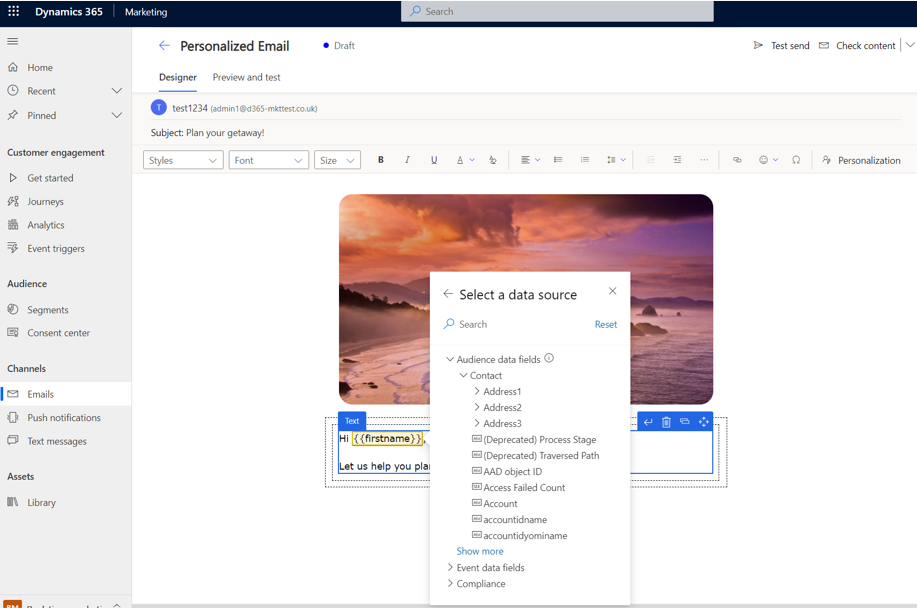
Task: Click the clear formatting icon
Action: click(493, 160)
